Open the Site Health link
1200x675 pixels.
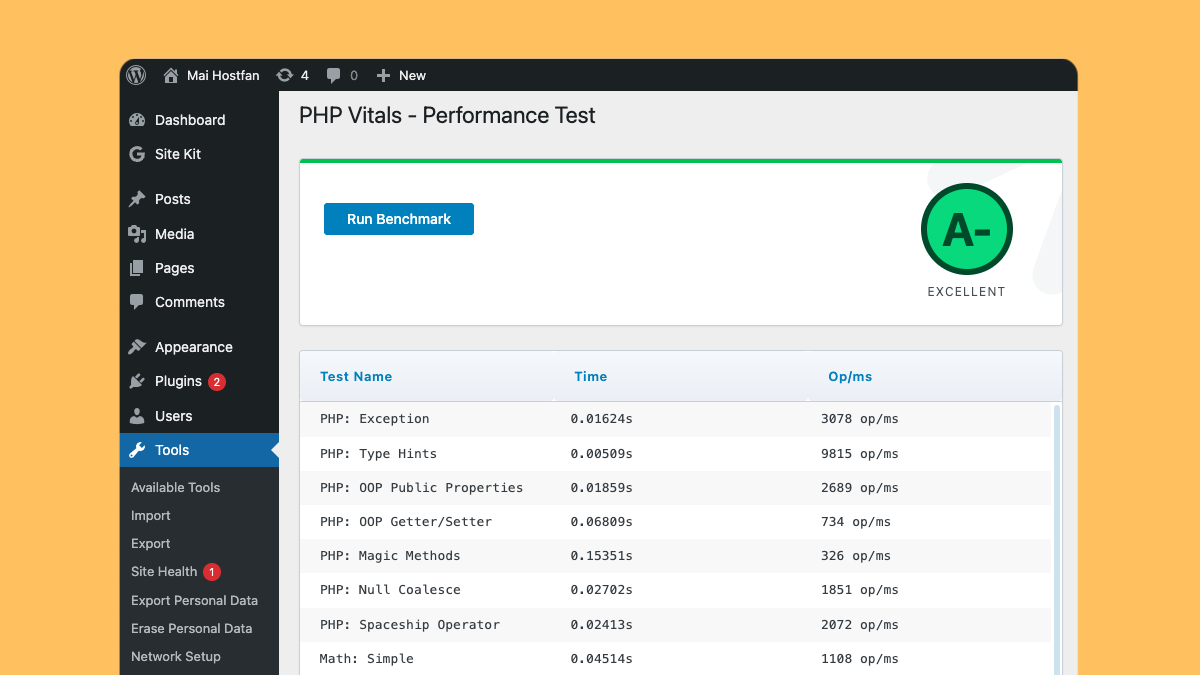pos(164,572)
